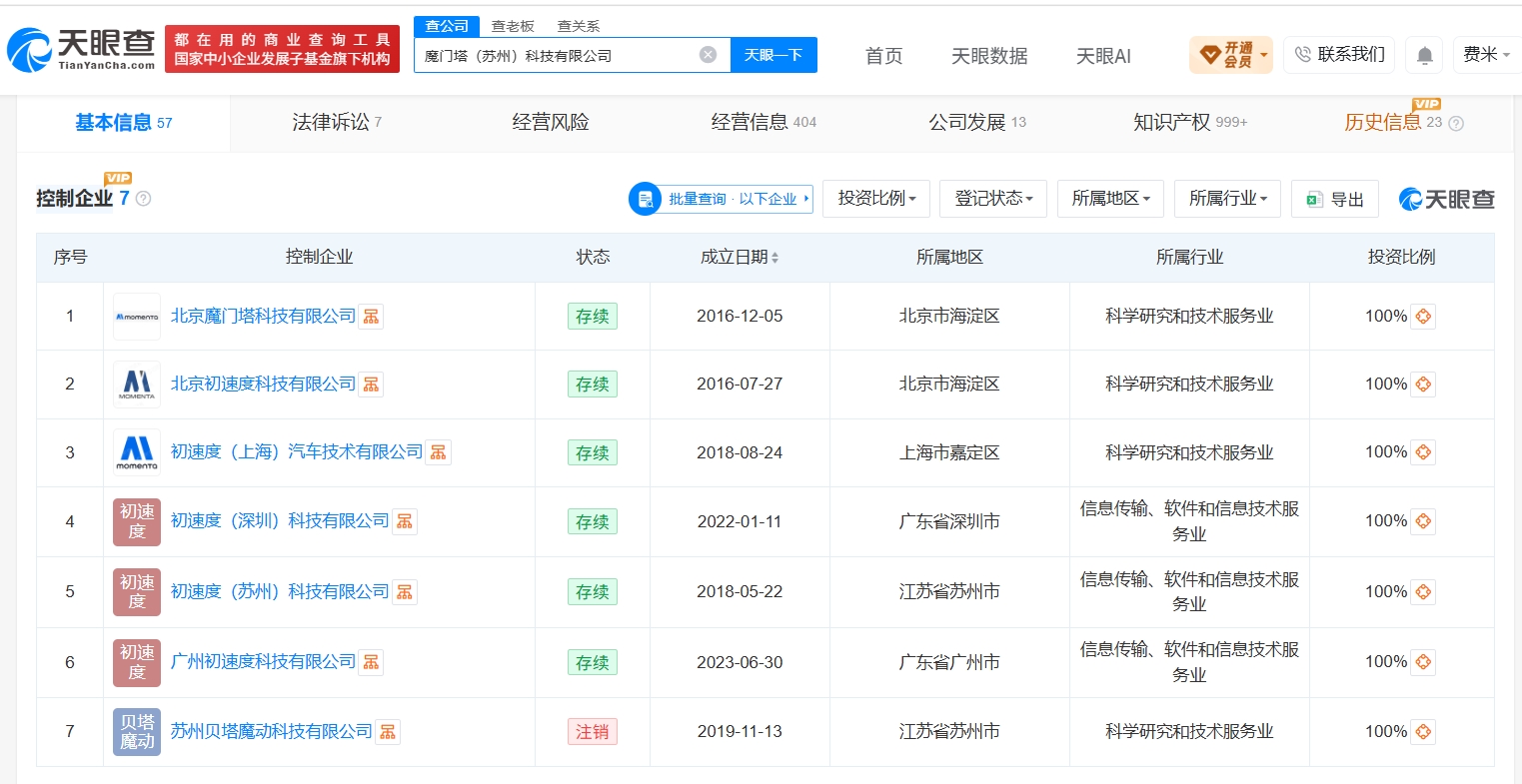Click date 2023-06-30 cell
This screenshot has height=784, width=1522.
(740, 662)
